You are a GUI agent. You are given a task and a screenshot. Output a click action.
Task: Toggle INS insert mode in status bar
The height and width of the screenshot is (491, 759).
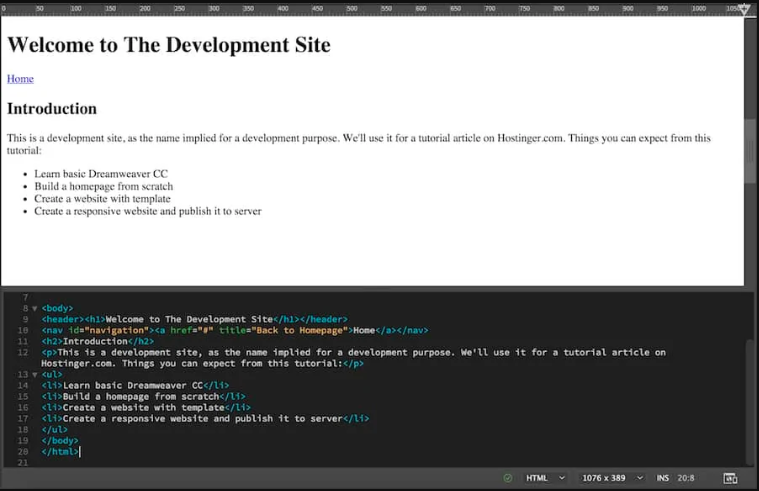tap(663, 478)
